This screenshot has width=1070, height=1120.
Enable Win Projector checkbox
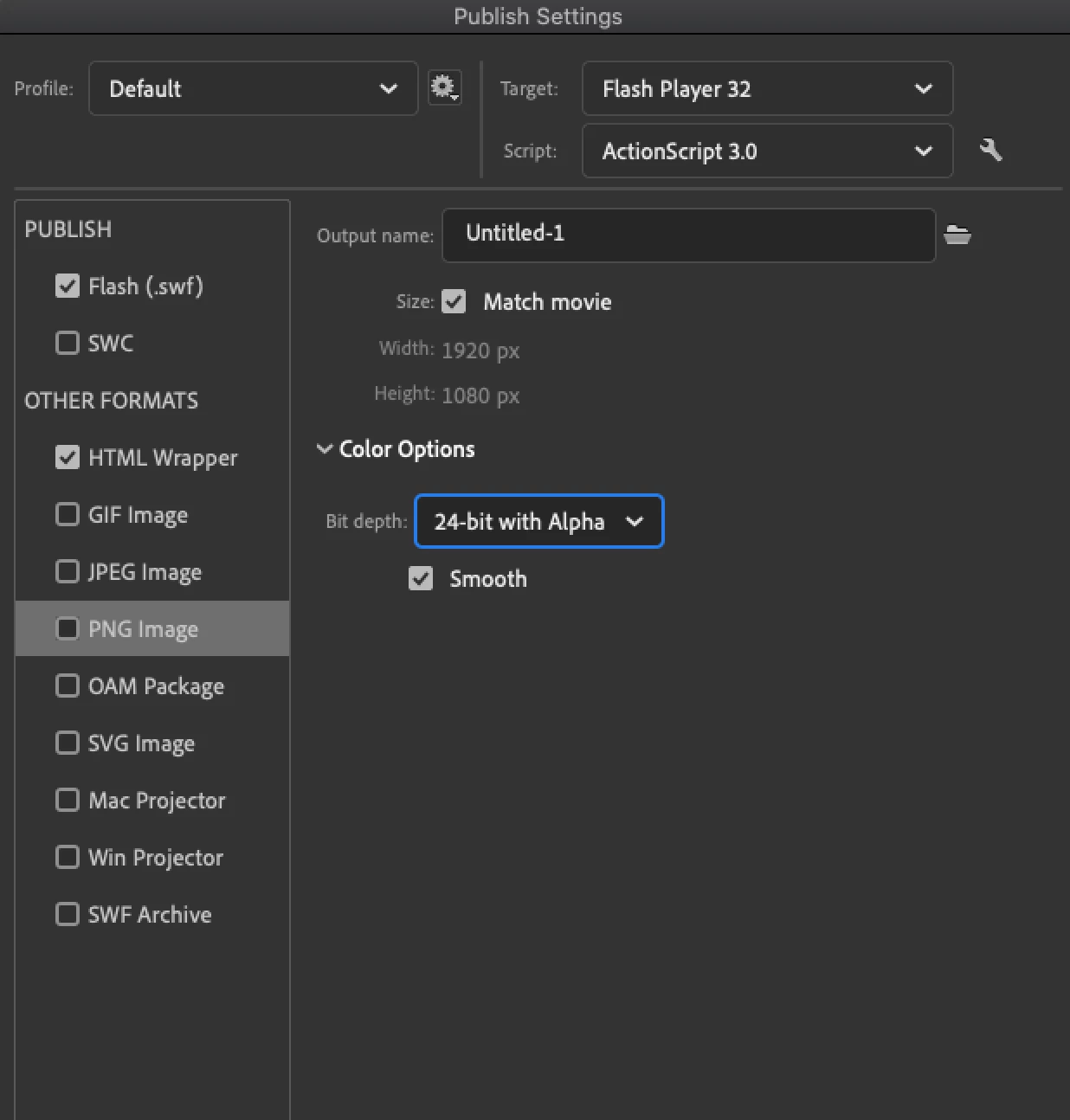tap(68, 857)
